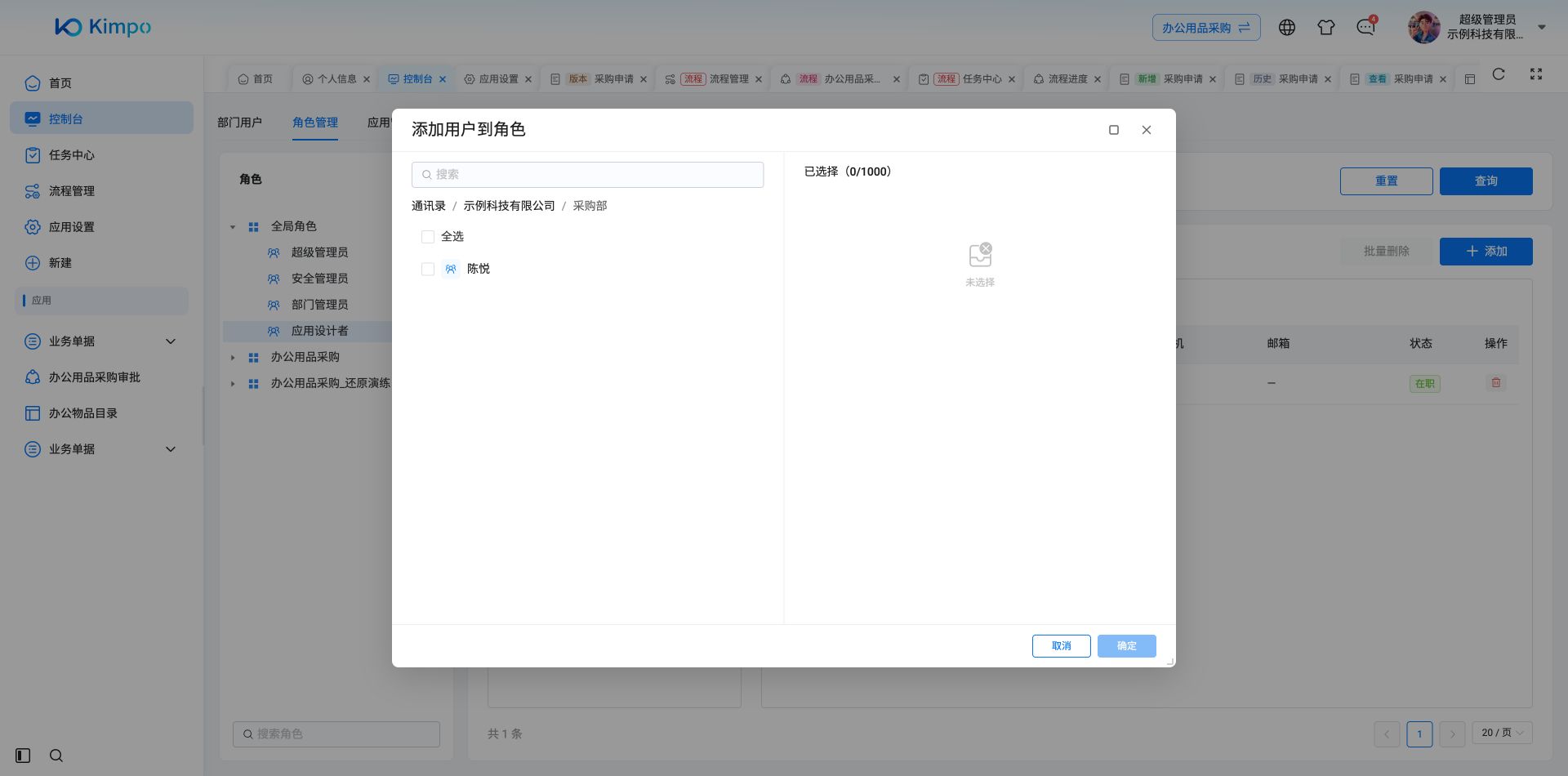Click the red delete trash icon

(x=1496, y=382)
